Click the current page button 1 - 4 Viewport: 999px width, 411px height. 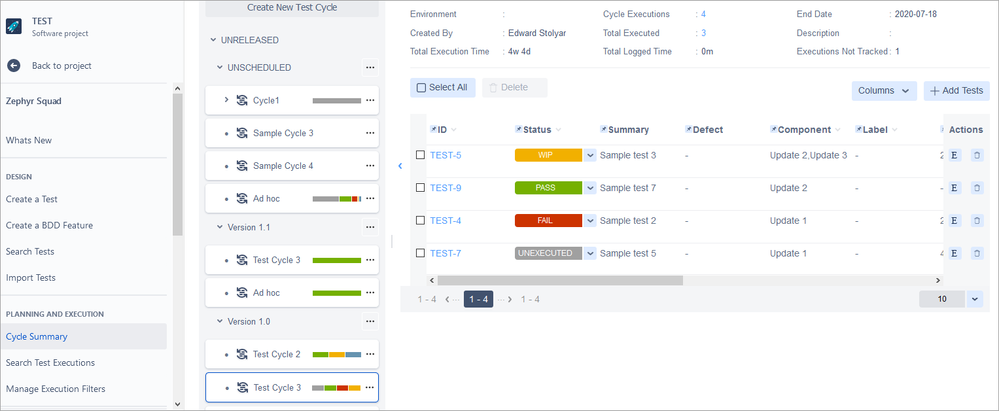coord(478,299)
